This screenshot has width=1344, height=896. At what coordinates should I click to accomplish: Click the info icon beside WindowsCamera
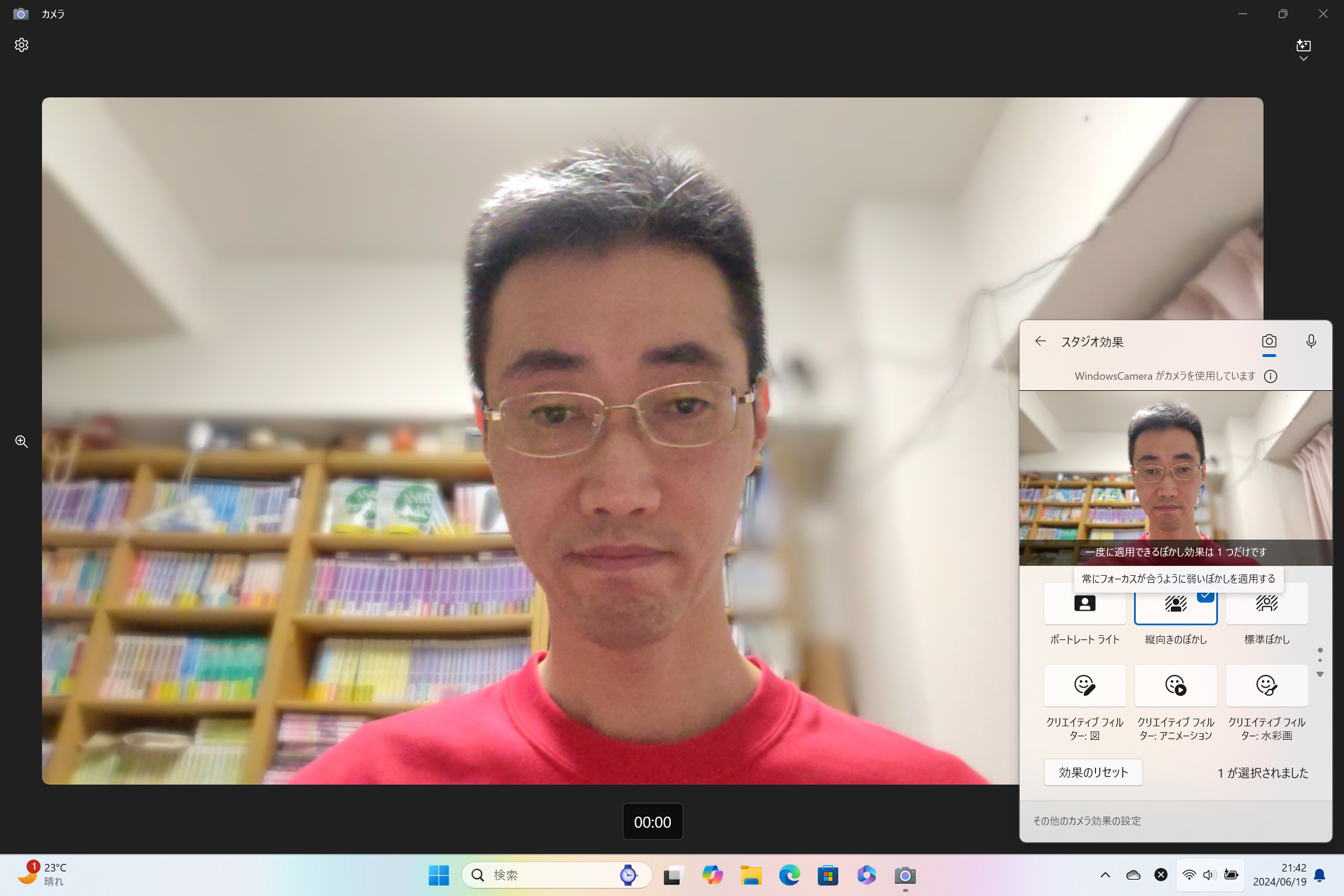click(x=1270, y=376)
